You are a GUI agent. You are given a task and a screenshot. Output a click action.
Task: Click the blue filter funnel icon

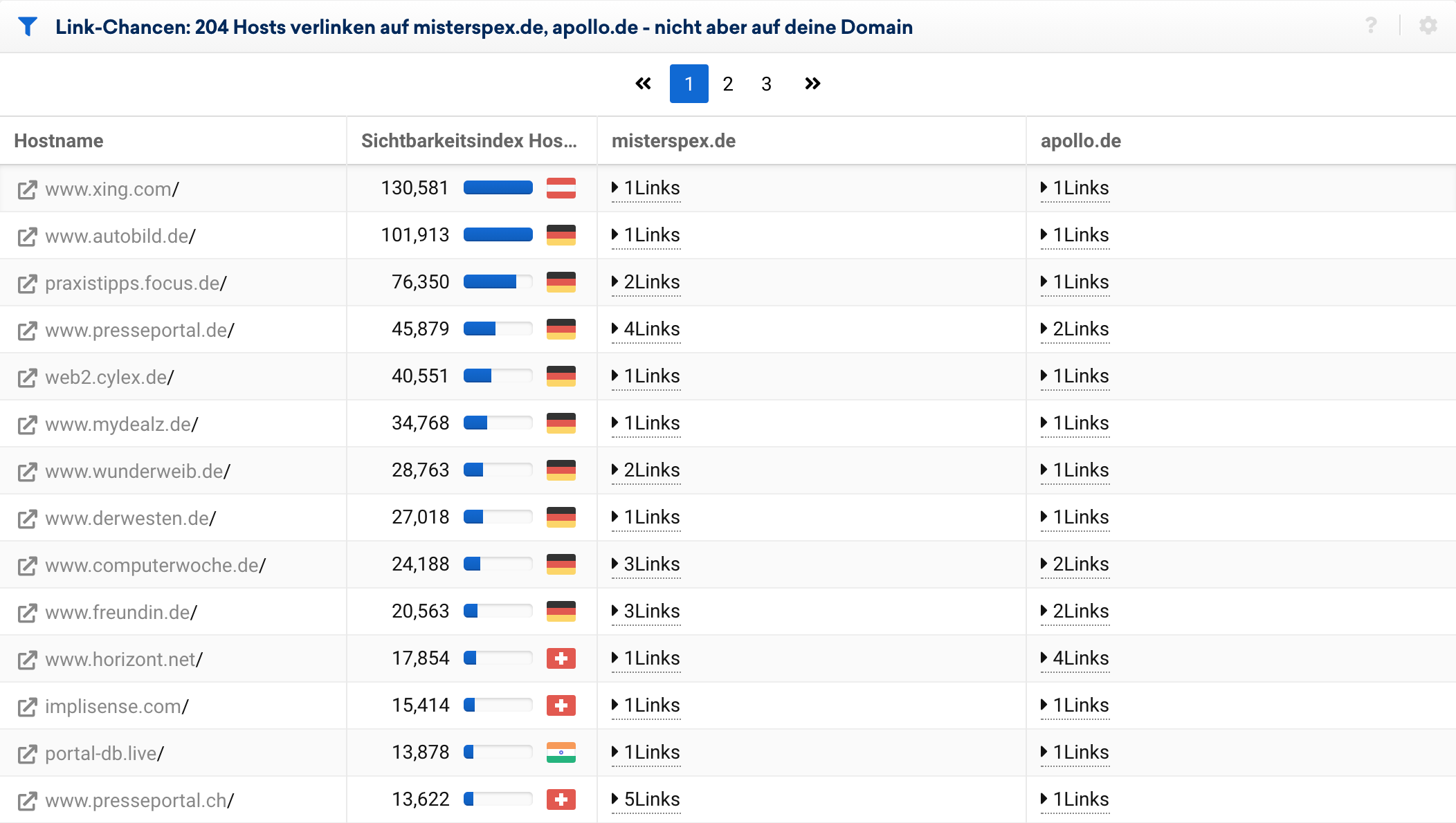28,26
